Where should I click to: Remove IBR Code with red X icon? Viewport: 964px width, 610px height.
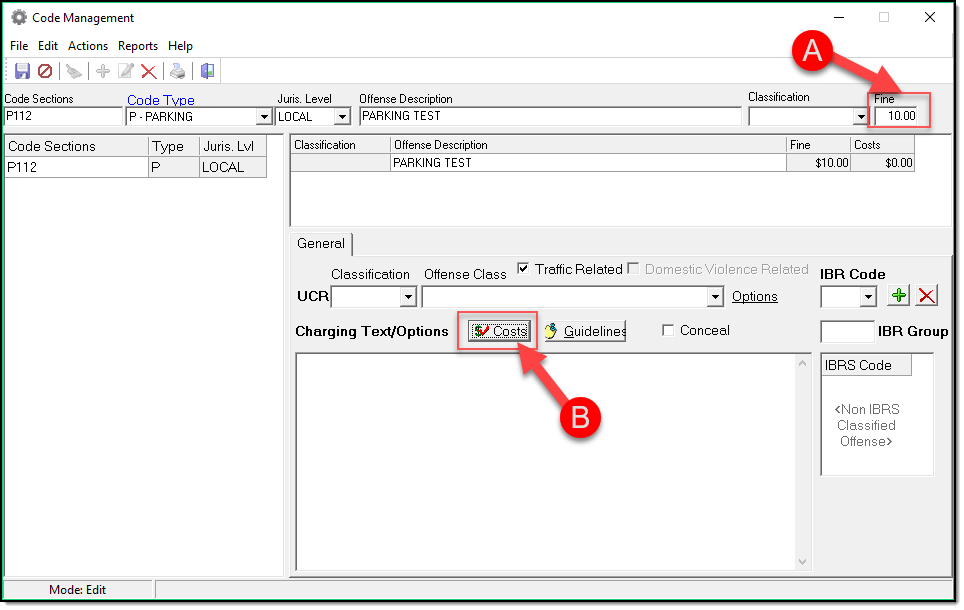click(927, 296)
